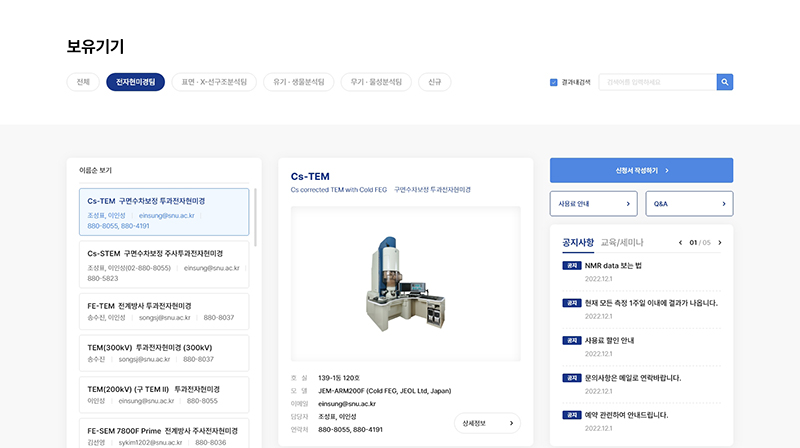Image resolution: width=800 pixels, height=448 pixels.
Task: Open the 신청서 작성하기 application form
Action: [x=641, y=170]
